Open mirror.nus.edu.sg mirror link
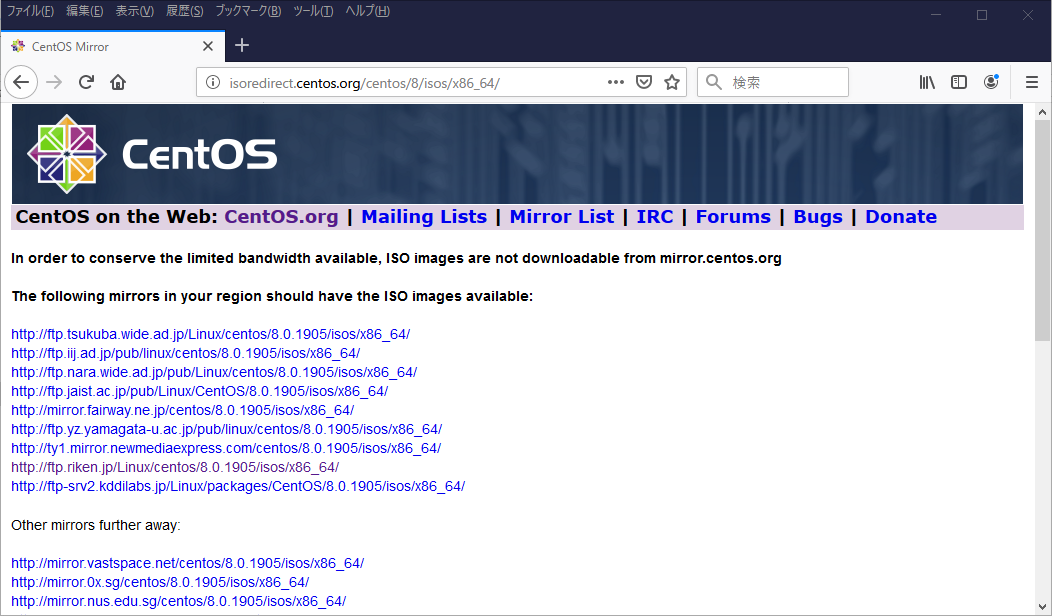 [x=178, y=601]
